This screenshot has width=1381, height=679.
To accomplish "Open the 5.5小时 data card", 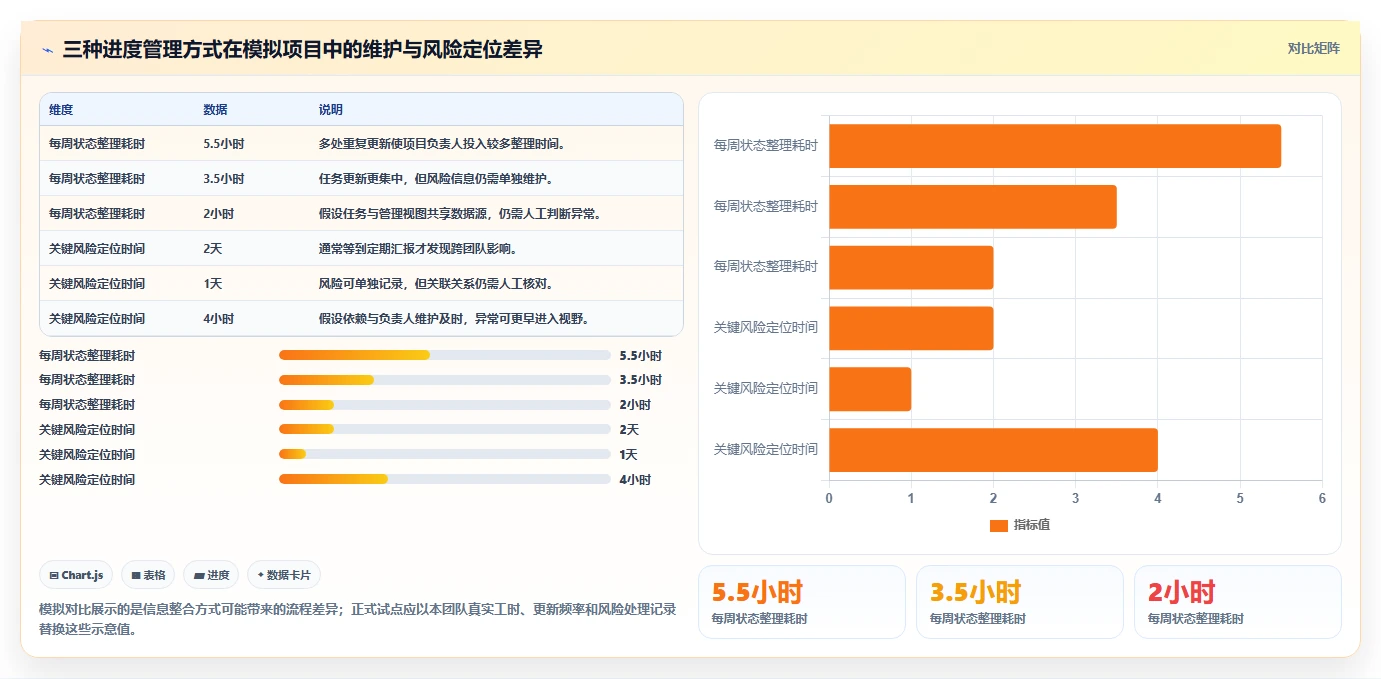I will (x=802, y=602).
